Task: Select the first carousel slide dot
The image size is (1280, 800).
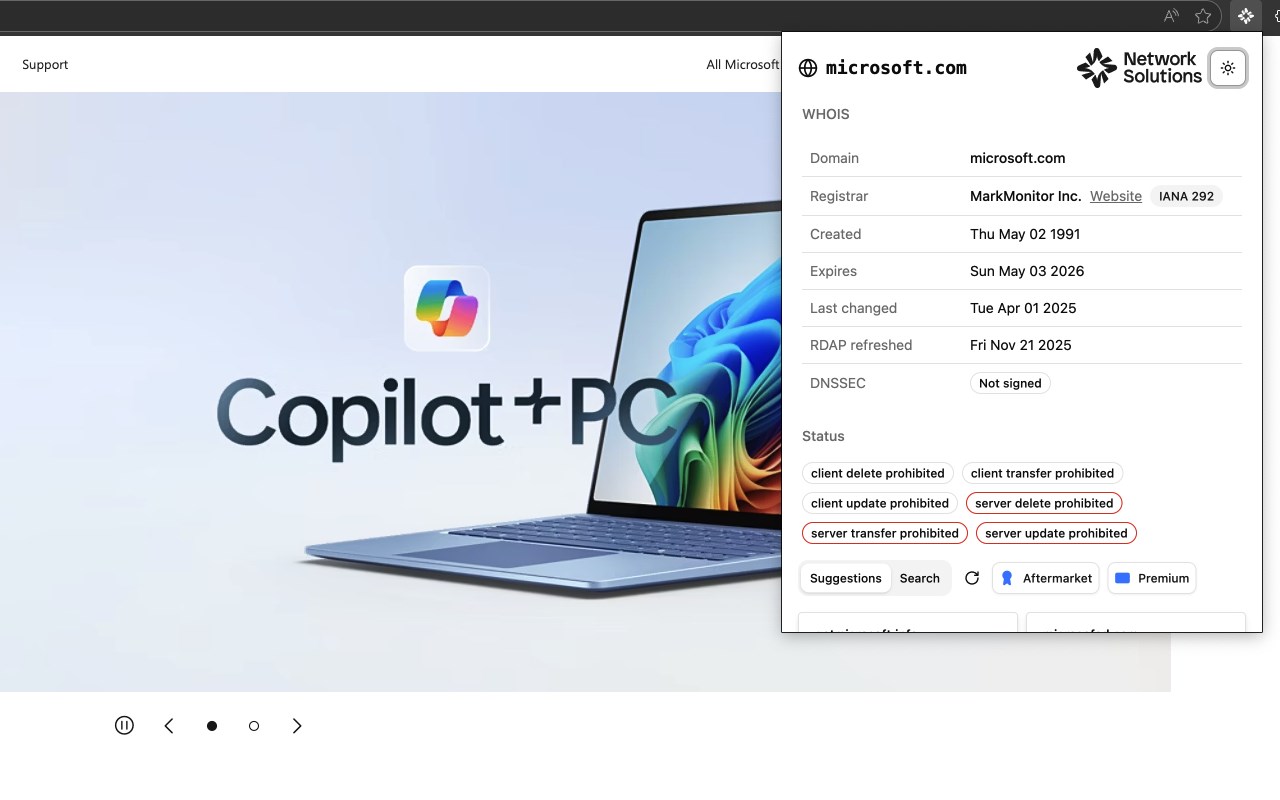Action: pyautogui.click(x=212, y=726)
